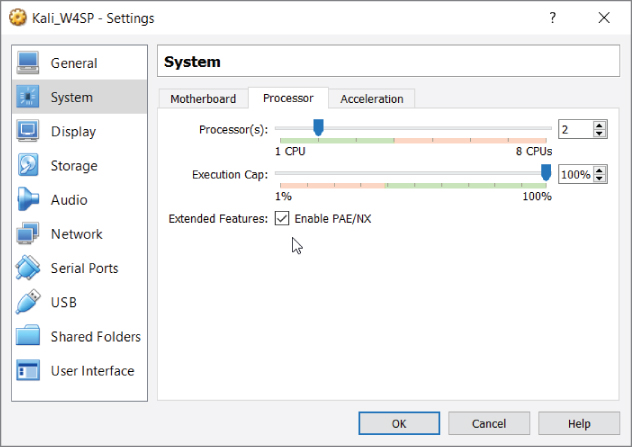Select the Processor tab
632x447 pixels.
coord(288,98)
